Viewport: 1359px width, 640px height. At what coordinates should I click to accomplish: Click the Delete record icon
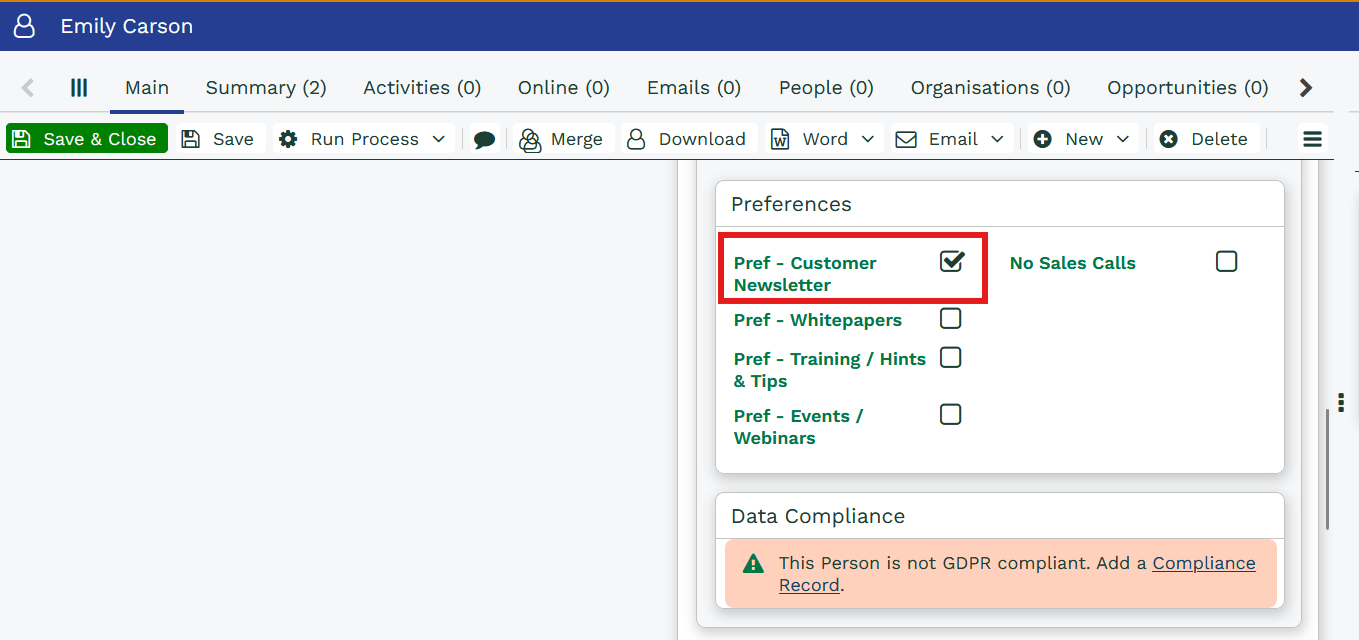(1168, 139)
